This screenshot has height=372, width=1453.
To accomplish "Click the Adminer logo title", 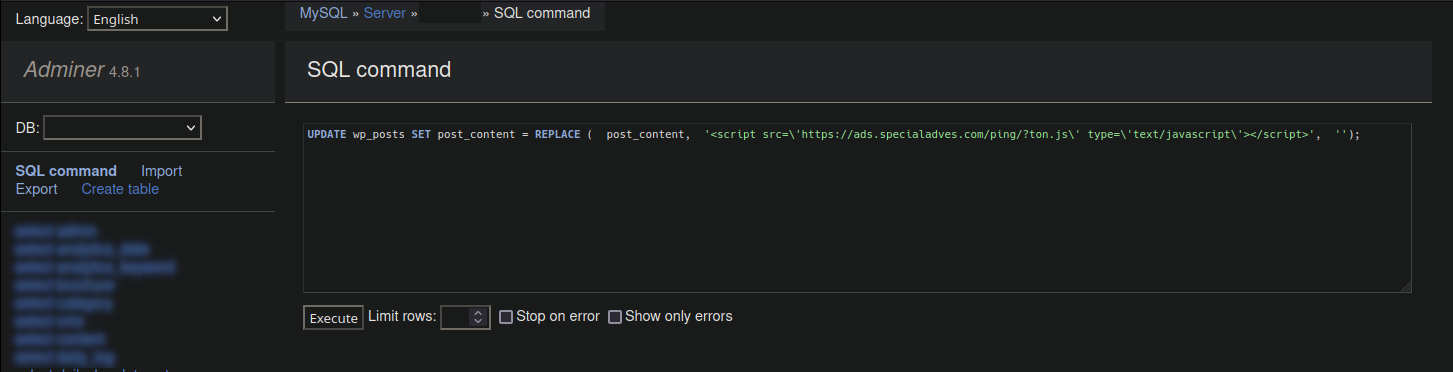I will (64, 70).
